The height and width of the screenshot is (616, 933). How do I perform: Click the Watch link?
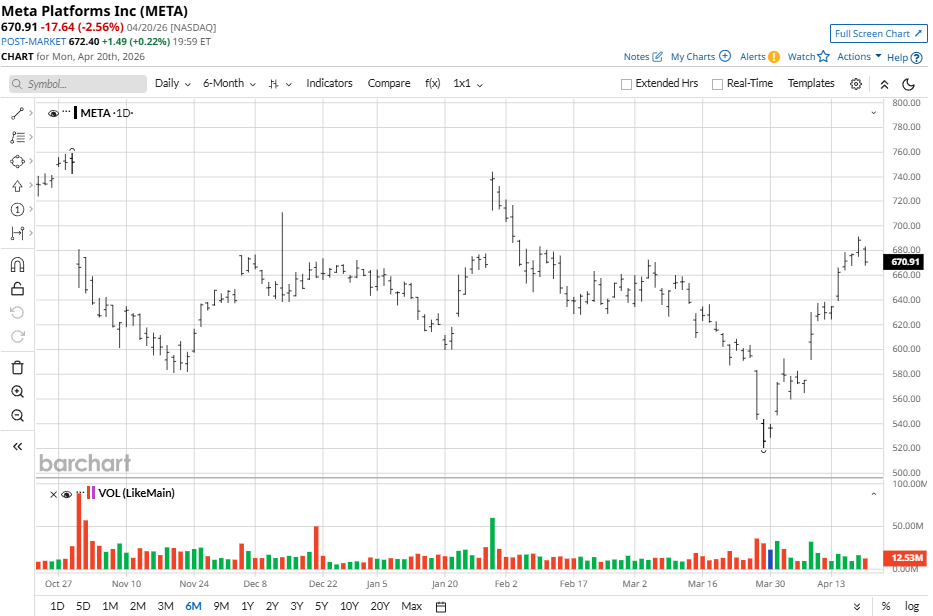tap(801, 57)
